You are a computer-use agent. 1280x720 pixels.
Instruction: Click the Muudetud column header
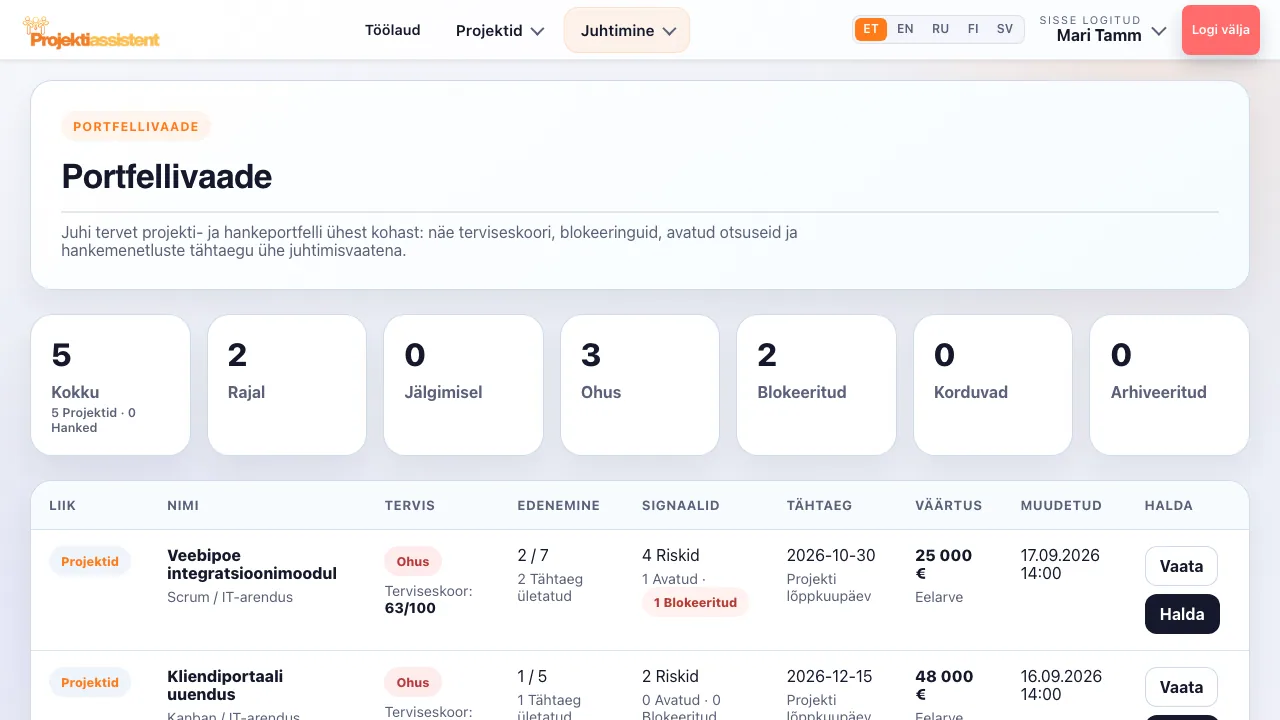pyautogui.click(x=1061, y=506)
